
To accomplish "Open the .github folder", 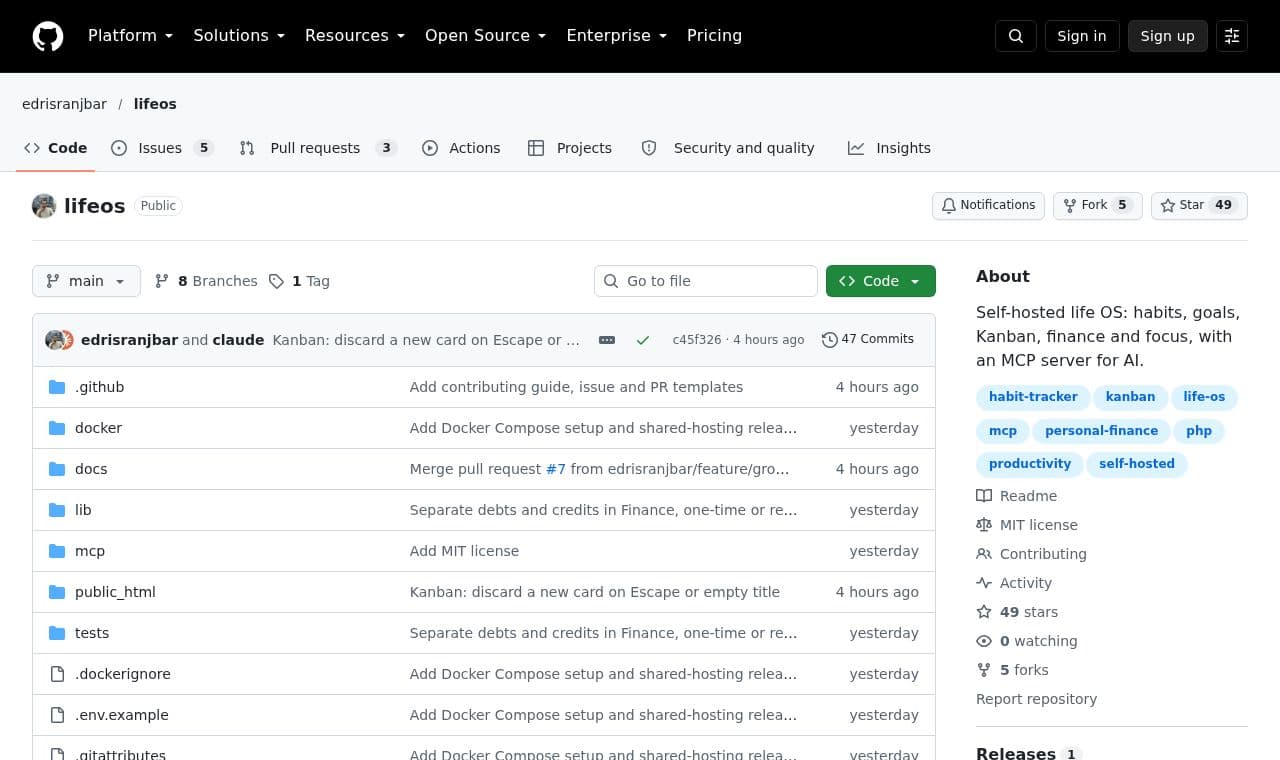I will tap(99, 387).
